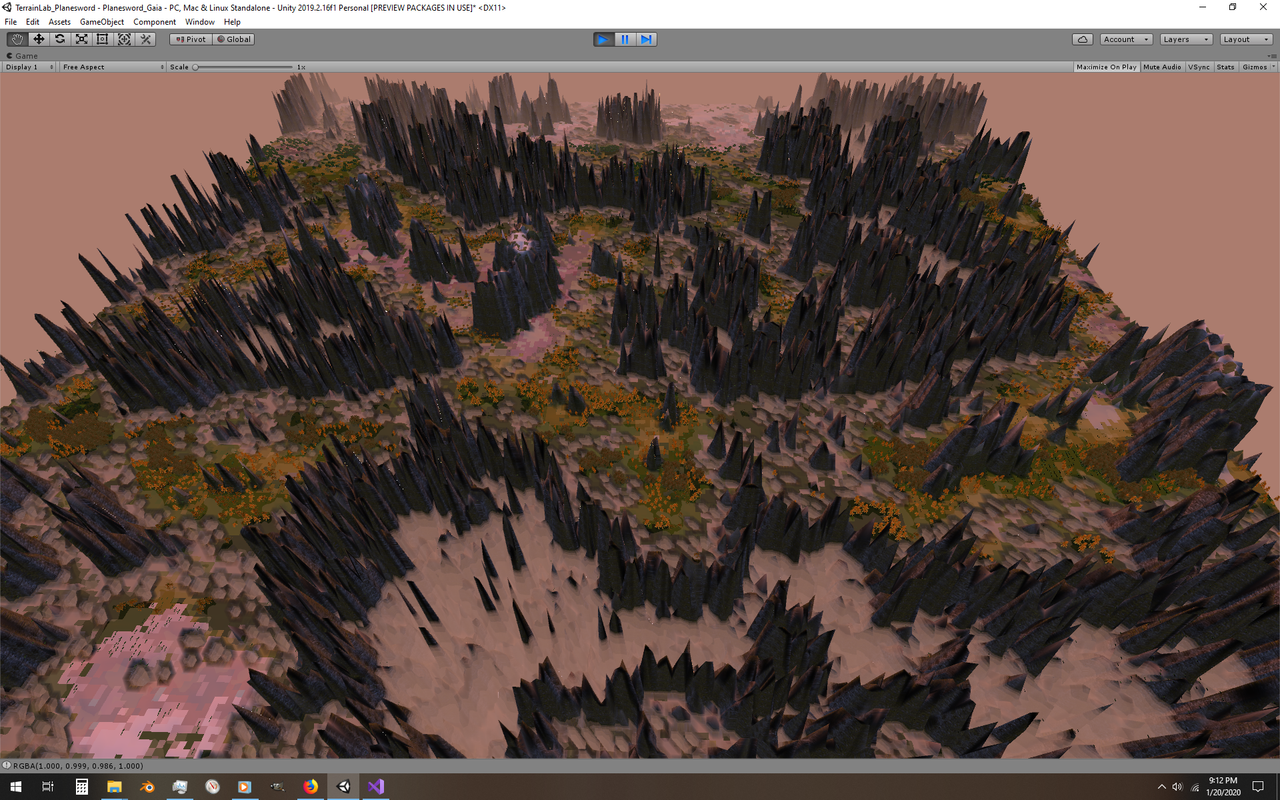Select the combined Transform tool

pyautogui.click(x=124, y=39)
